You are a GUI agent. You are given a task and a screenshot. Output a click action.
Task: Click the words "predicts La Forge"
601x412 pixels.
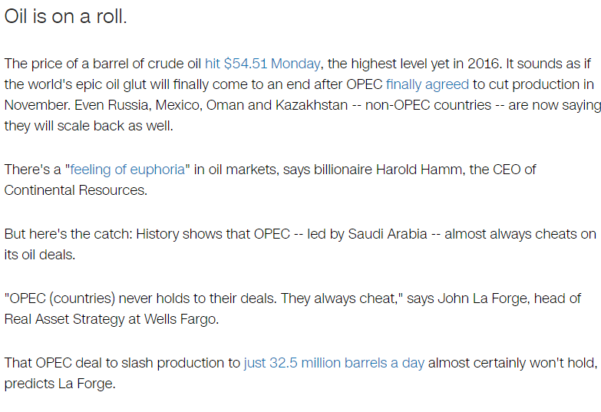(x=64, y=383)
